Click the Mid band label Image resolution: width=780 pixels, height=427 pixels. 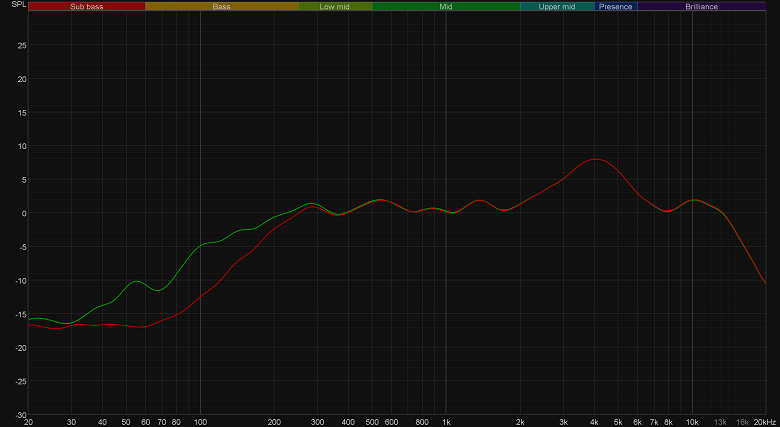tap(446, 7)
